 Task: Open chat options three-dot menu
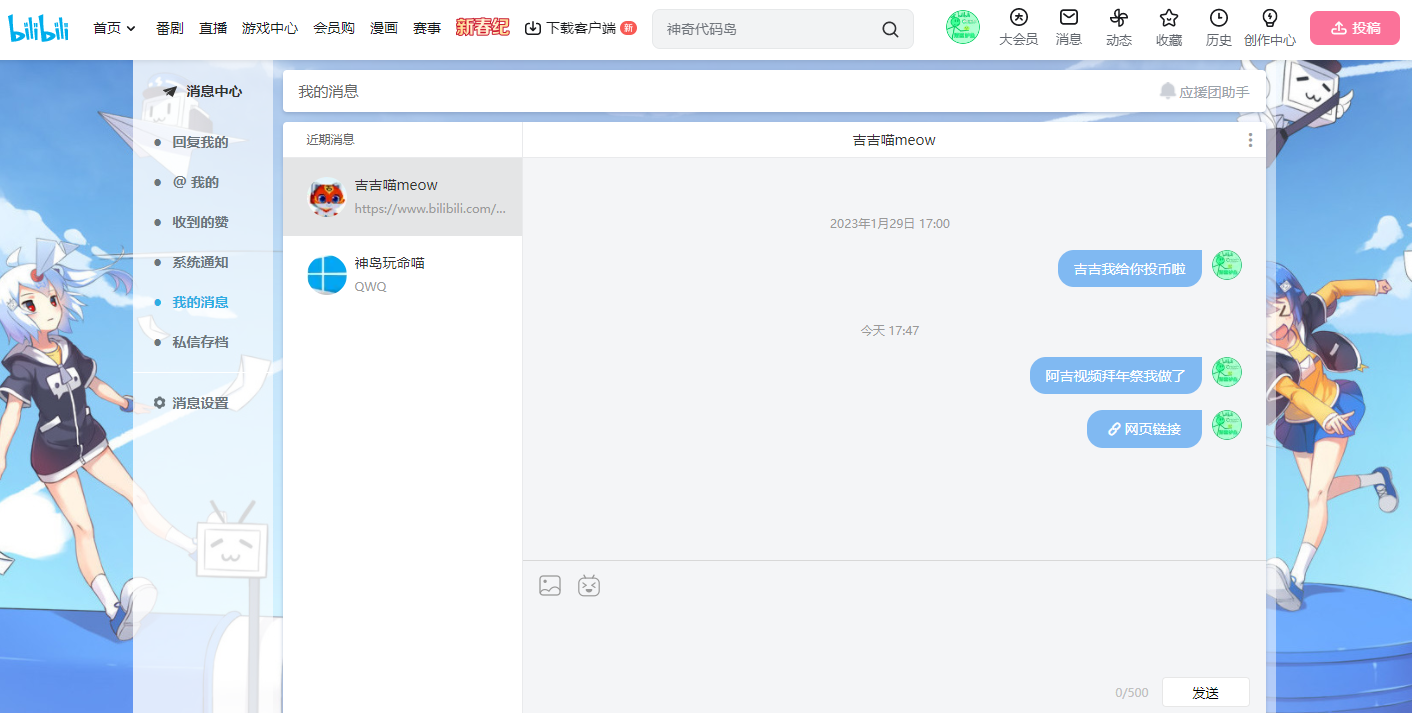1250,140
